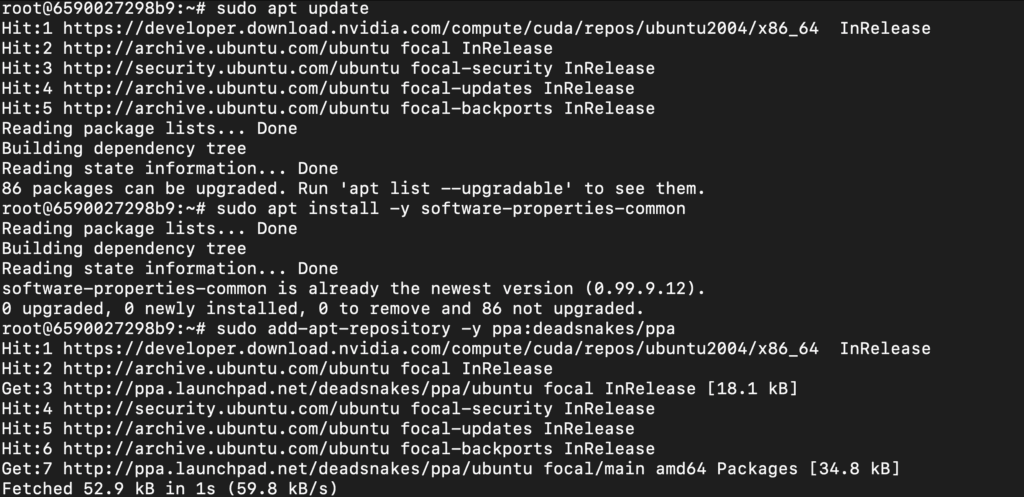This screenshot has height=497, width=1024.
Task: Click the security.ubuntu.com URL on second Hit:4 line
Action: (231, 409)
